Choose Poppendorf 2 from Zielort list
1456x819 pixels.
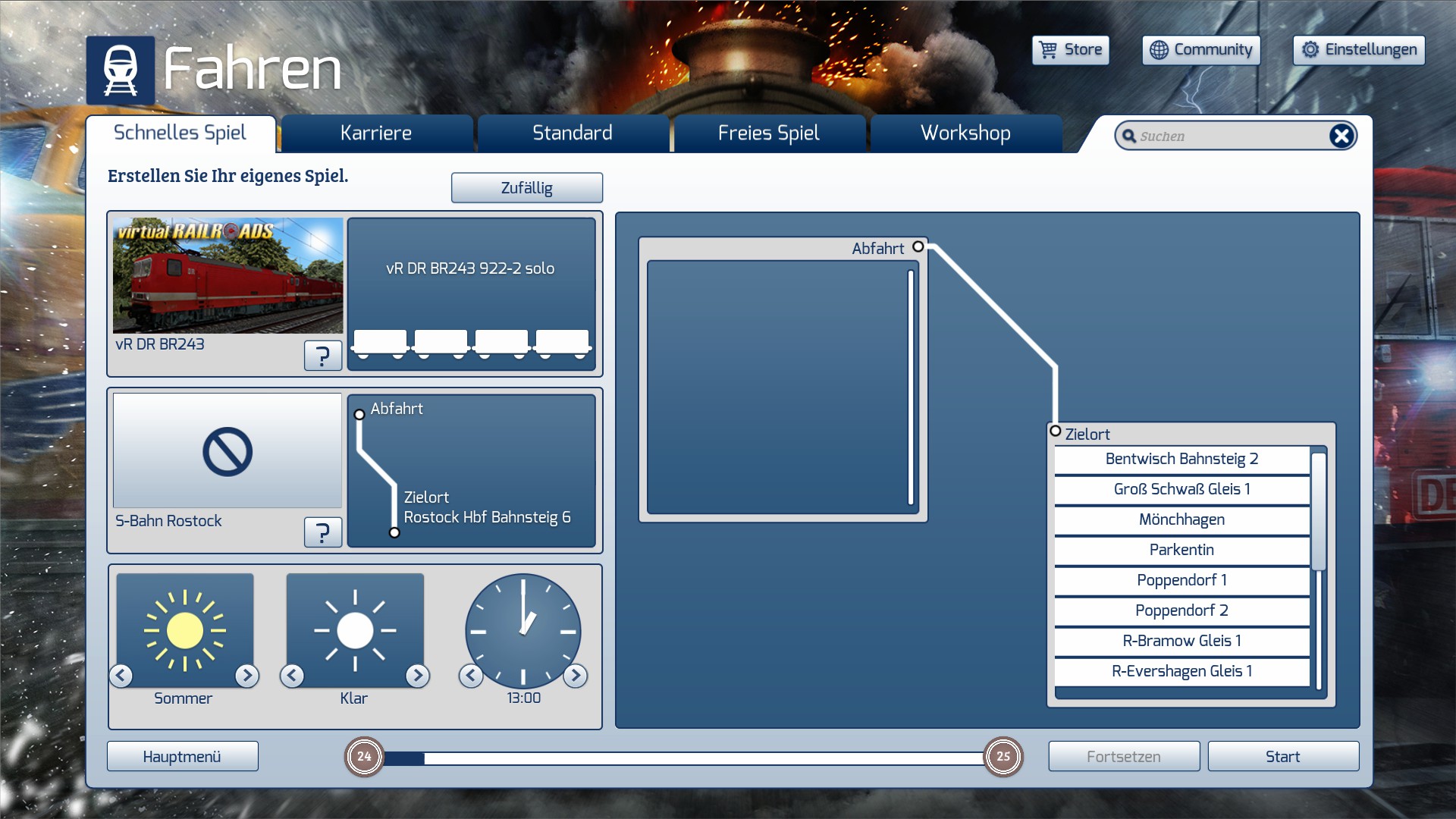pos(1181,610)
